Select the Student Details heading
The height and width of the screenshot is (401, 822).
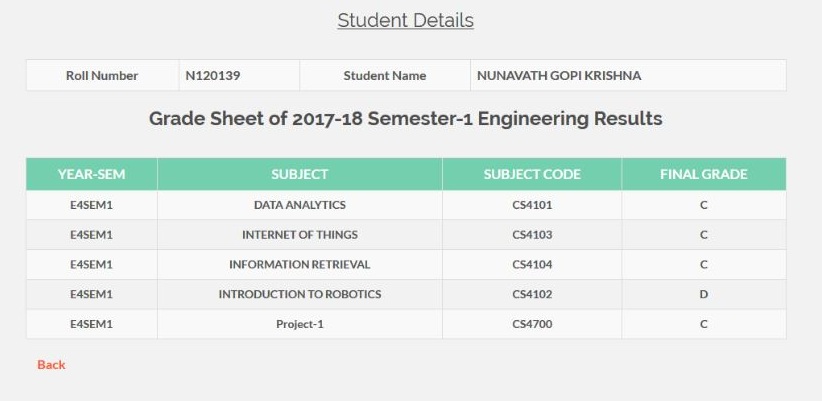(x=405, y=20)
